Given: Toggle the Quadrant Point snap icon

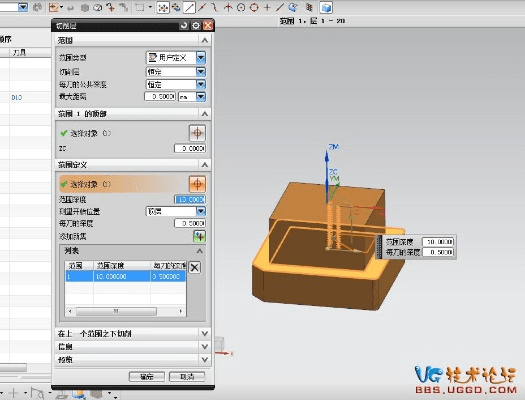Looking at the screenshot, I should pos(254,8).
